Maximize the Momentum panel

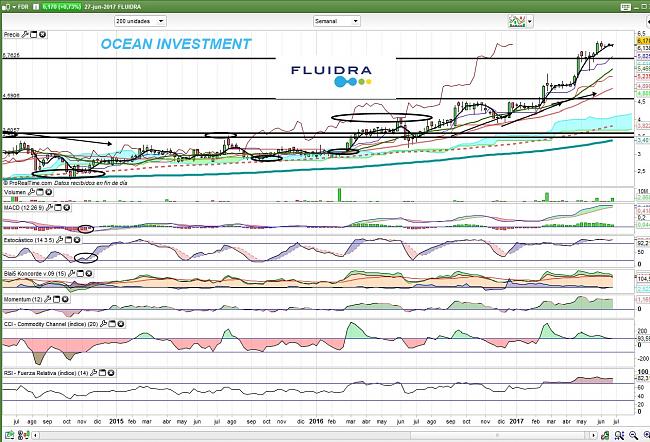coord(56,299)
